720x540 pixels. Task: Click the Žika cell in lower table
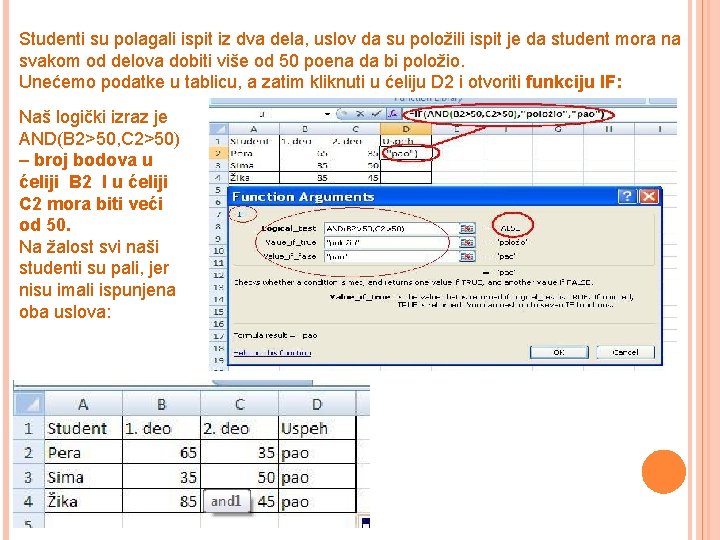point(83,501)
